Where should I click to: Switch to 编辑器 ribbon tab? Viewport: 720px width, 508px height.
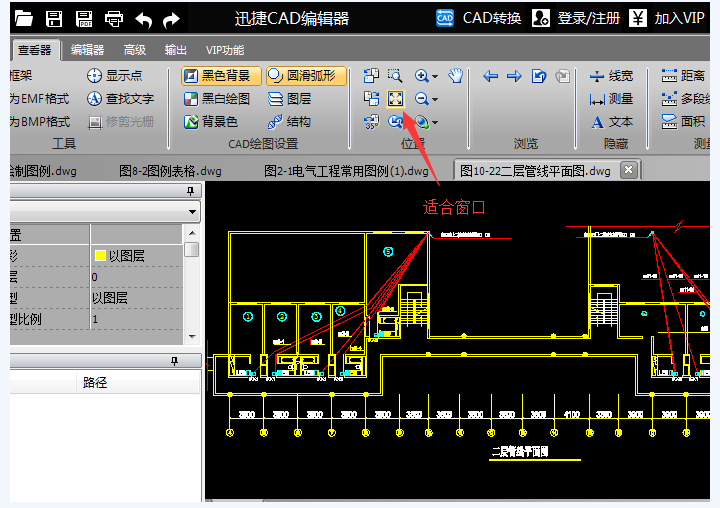tap(87, 50)
